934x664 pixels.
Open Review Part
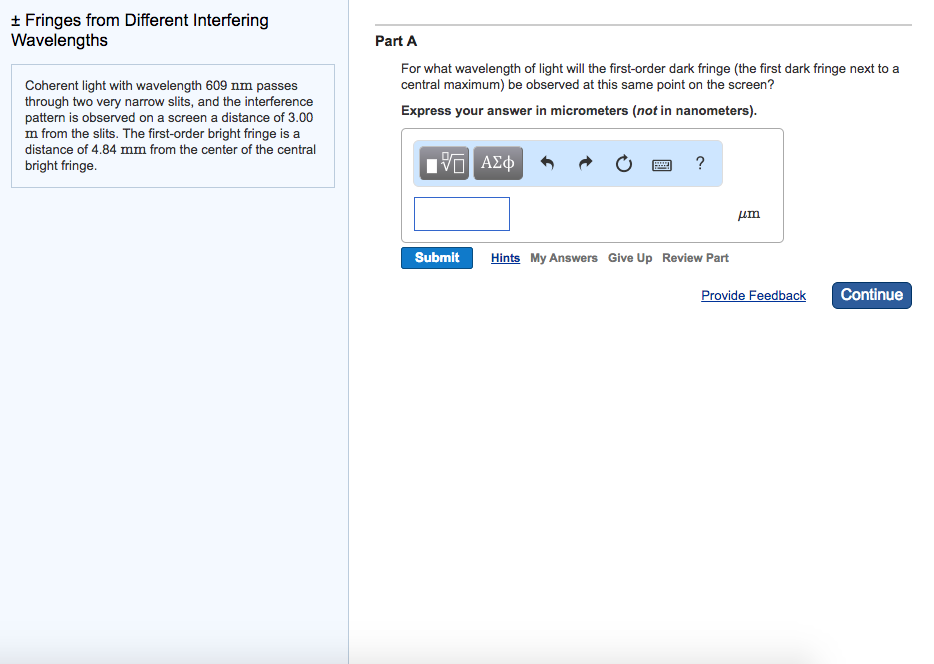pyautogui.click(x=695, y=258)
